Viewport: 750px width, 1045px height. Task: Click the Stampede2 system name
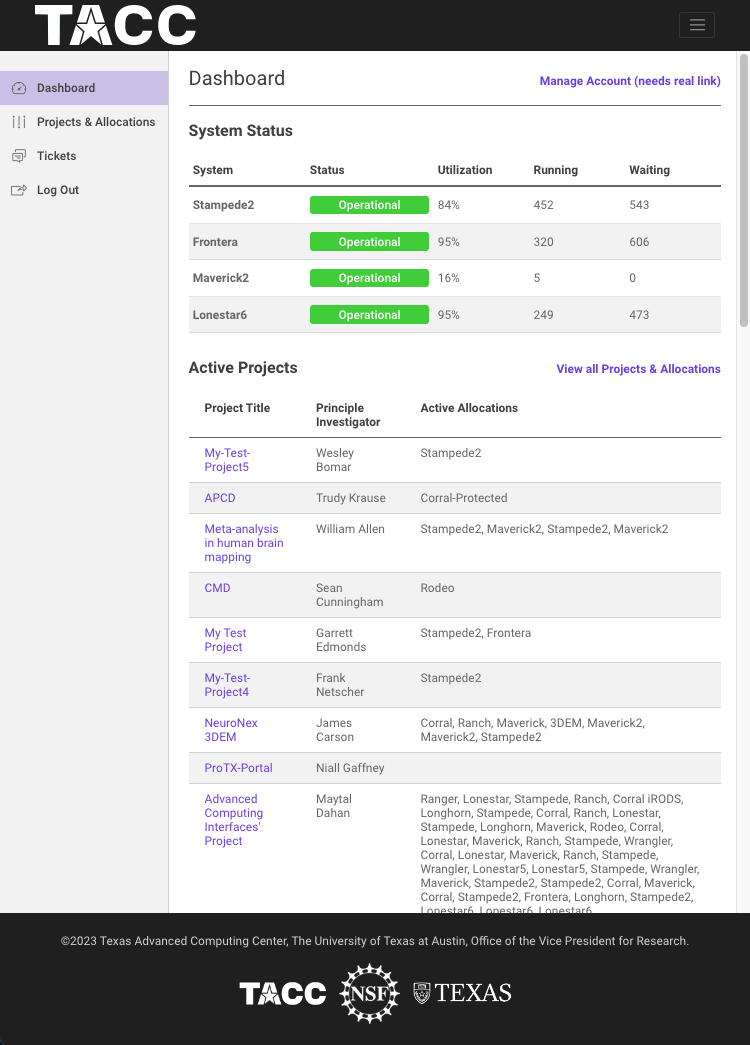(223, 205)
